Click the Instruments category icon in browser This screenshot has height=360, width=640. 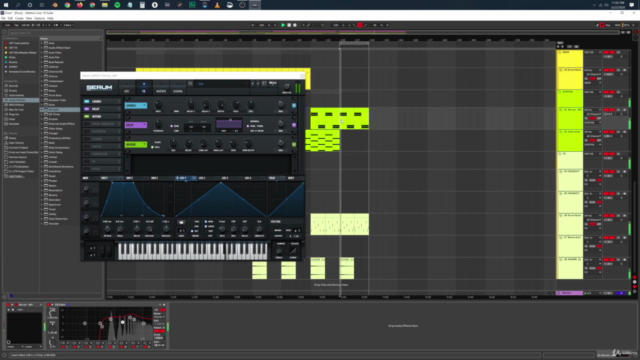click(x=6, y=95)
